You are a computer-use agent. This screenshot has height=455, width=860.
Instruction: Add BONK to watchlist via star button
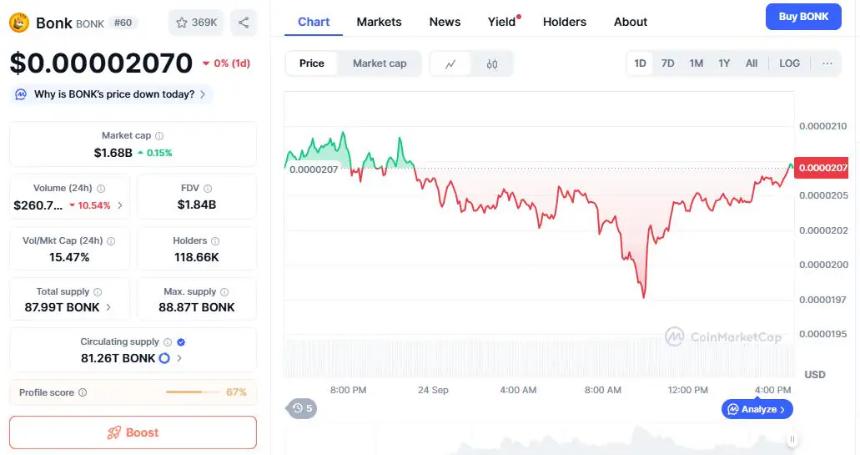tap(196, 22)
